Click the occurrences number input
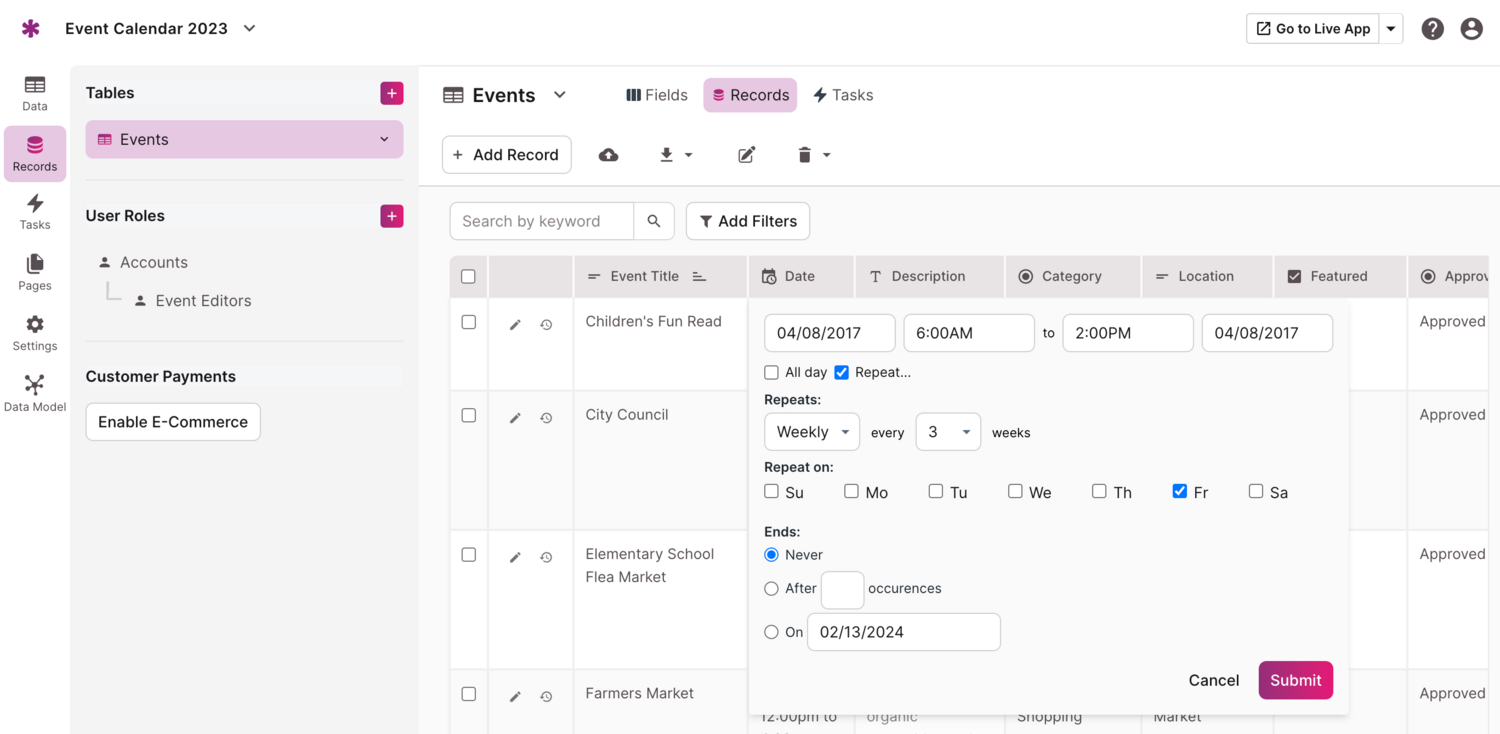The image size is (1500, 734). tap(842, 590)
